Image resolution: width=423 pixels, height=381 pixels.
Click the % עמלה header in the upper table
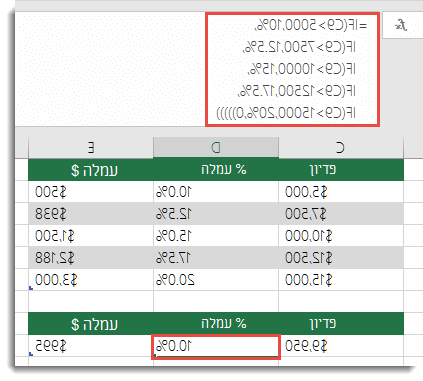coord(216,170)
